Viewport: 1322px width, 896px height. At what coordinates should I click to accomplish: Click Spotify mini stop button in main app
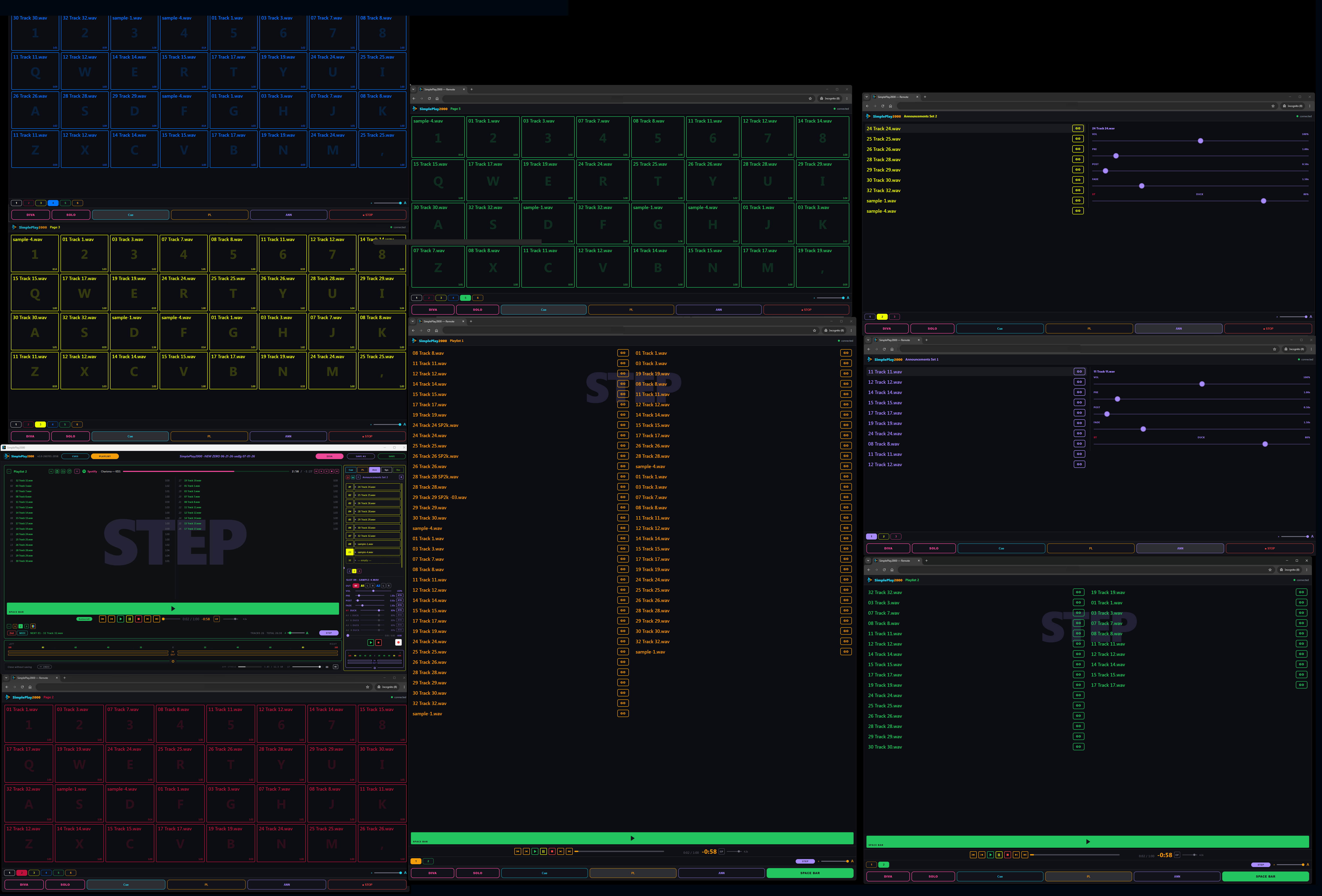tap(332, 472)
